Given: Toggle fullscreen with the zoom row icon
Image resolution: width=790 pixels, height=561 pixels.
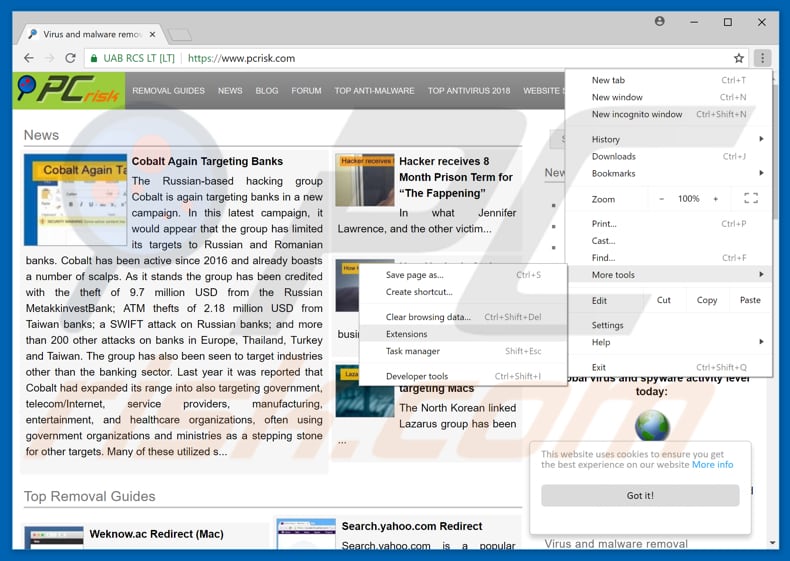Looking at the screenshot, I should pyautogui.click(x=751, y=199).
